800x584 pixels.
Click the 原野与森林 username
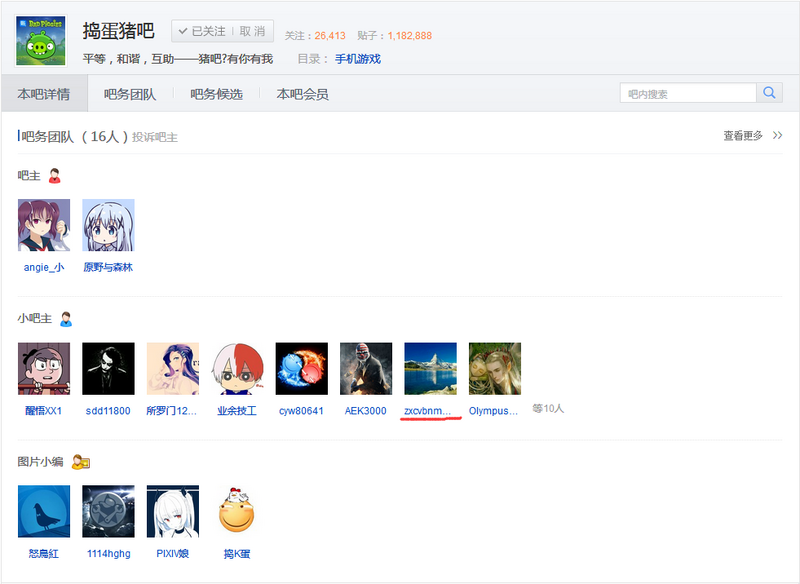[x=108, y=267]
